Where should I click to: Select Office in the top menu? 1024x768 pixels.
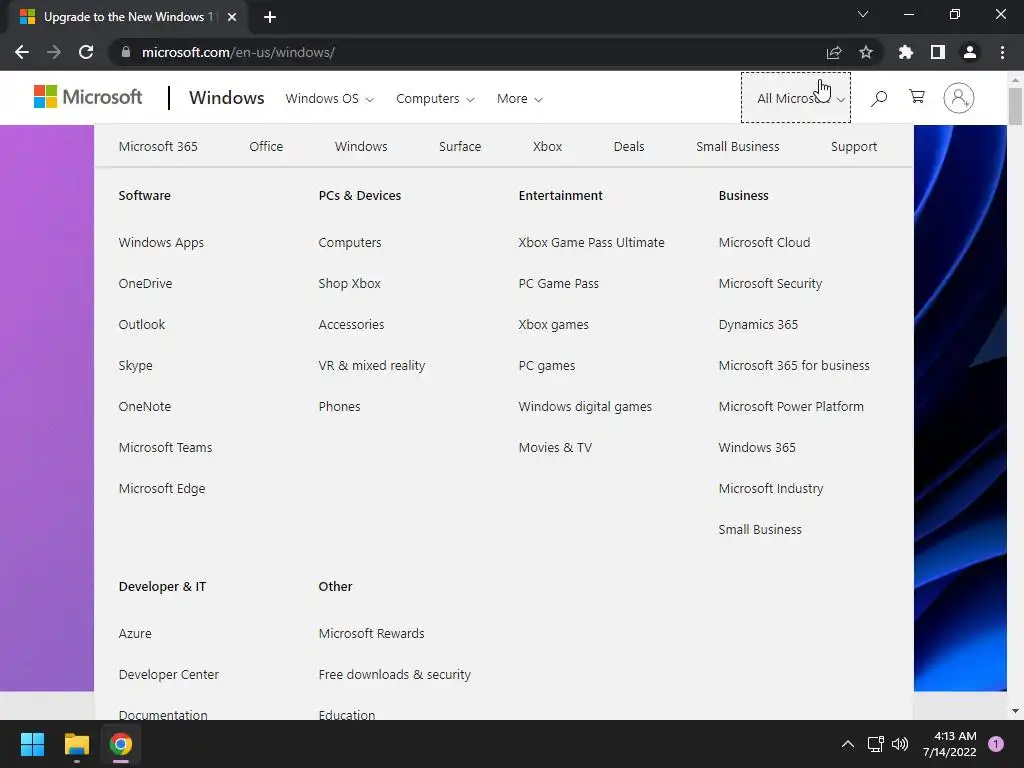266,146
